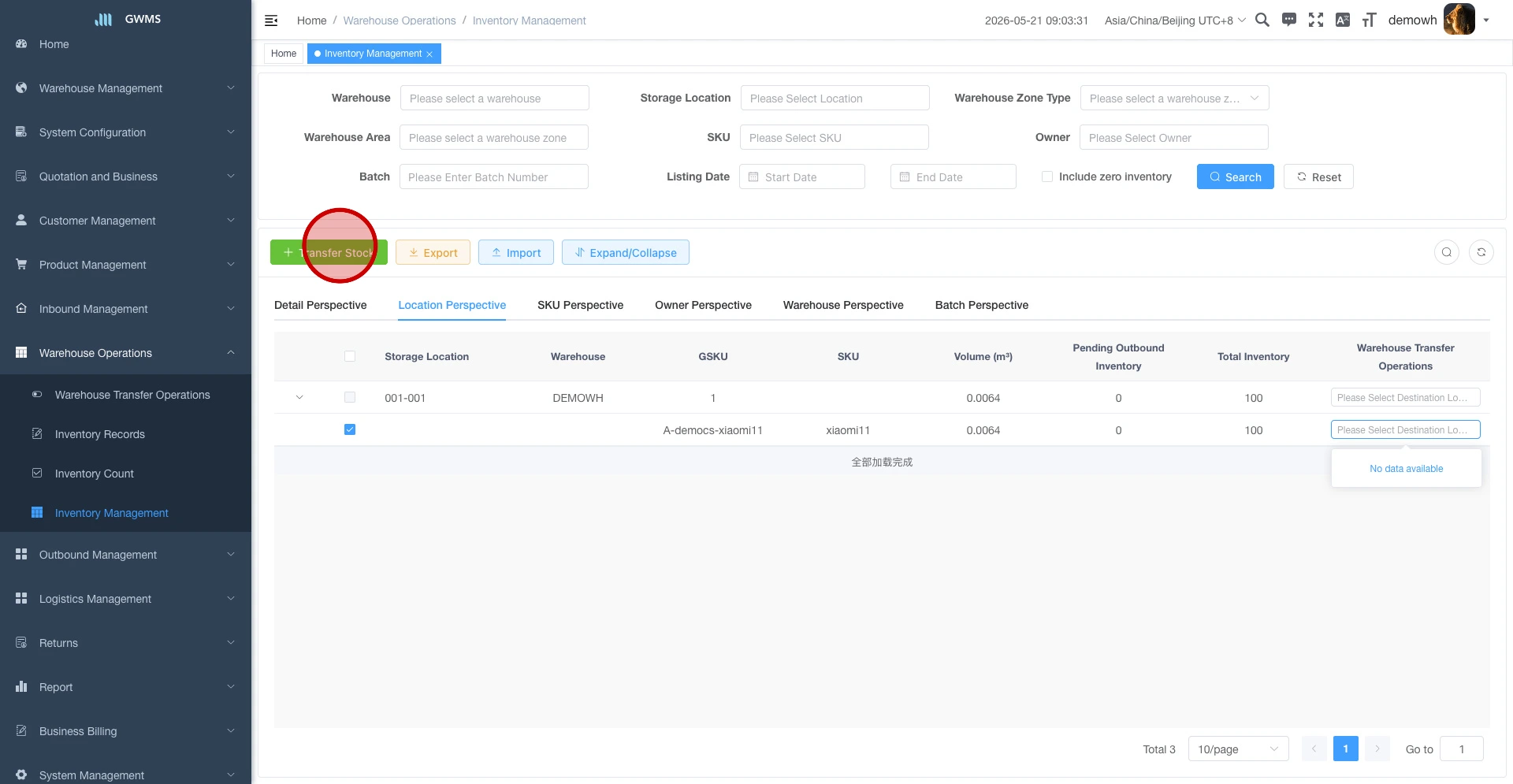
Task: Click the Customer Management person icon
Action: (21, 221)
